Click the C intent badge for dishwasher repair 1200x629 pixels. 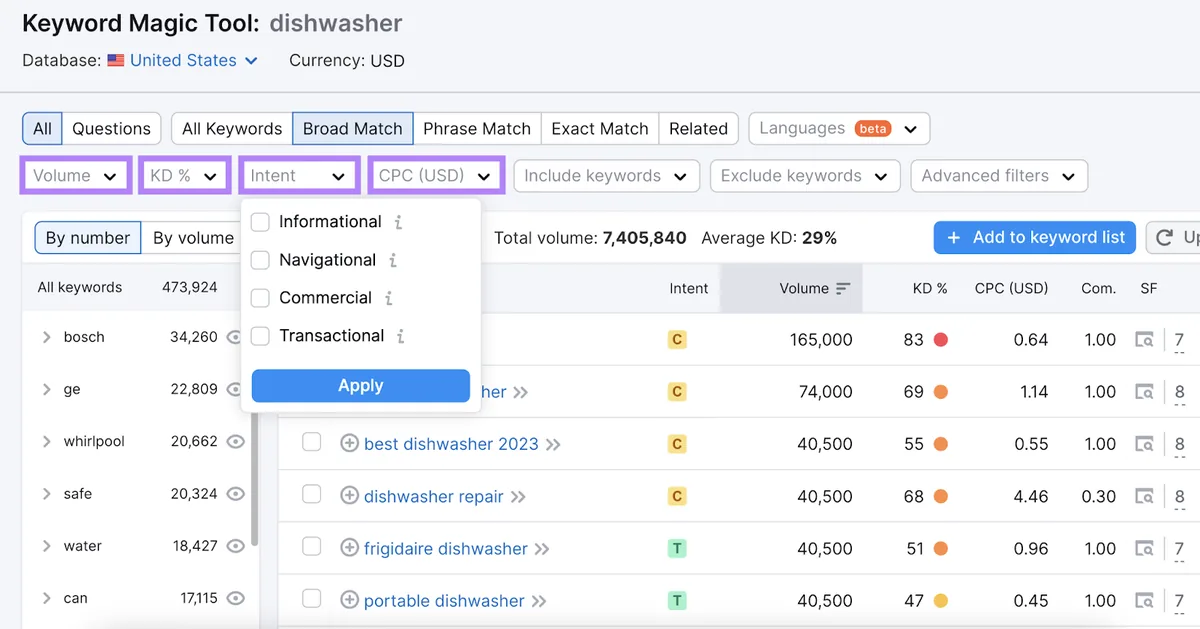[x=677, y=496]
